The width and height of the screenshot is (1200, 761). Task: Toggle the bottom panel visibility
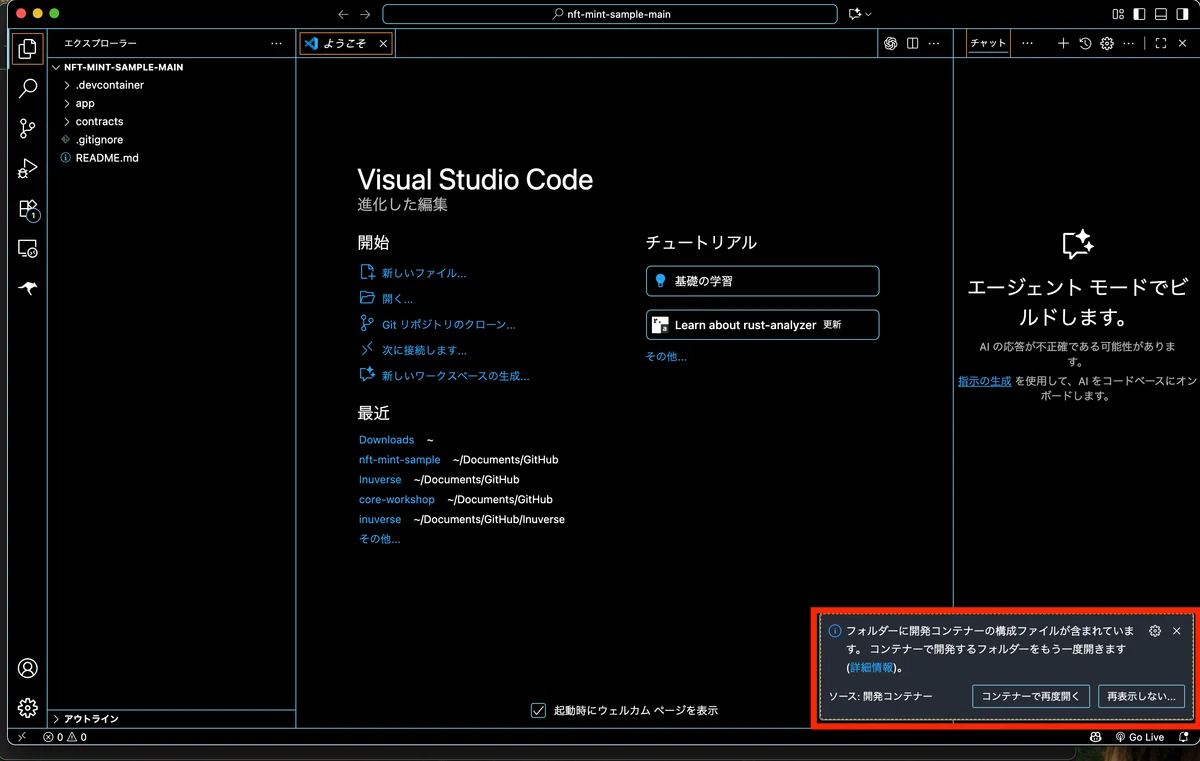click(1161, 14)
